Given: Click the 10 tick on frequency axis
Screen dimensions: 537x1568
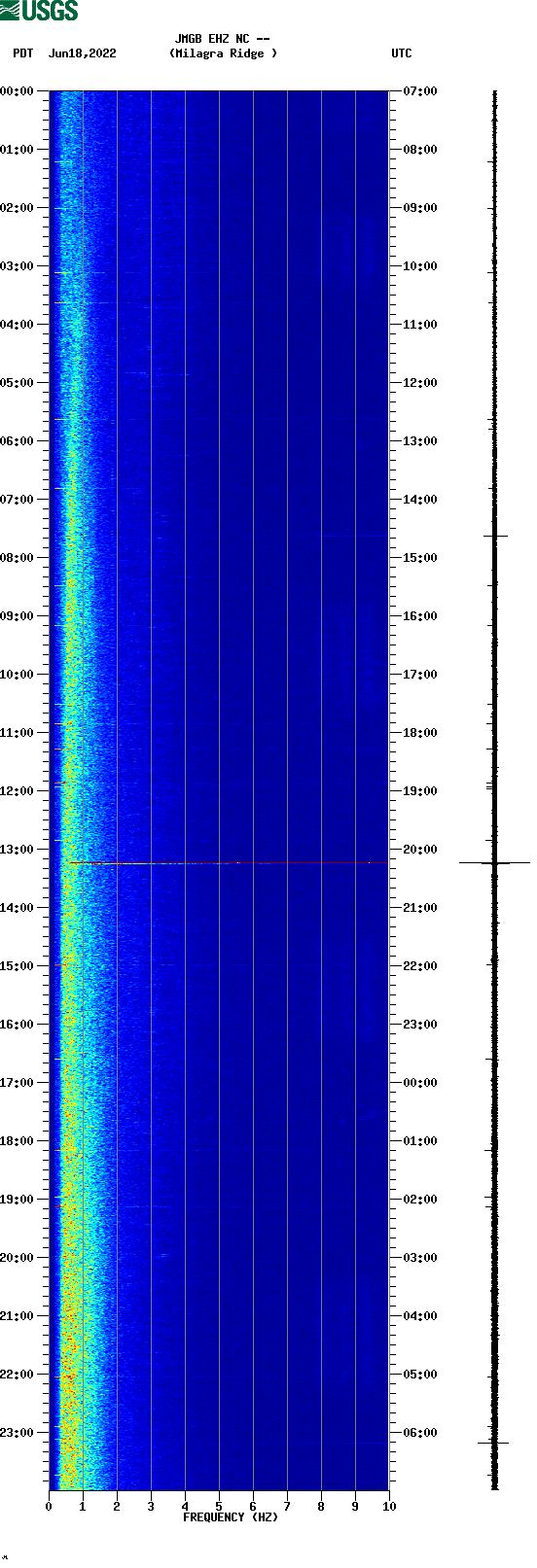Looking at the screenshot, I should pos(389,1507).
